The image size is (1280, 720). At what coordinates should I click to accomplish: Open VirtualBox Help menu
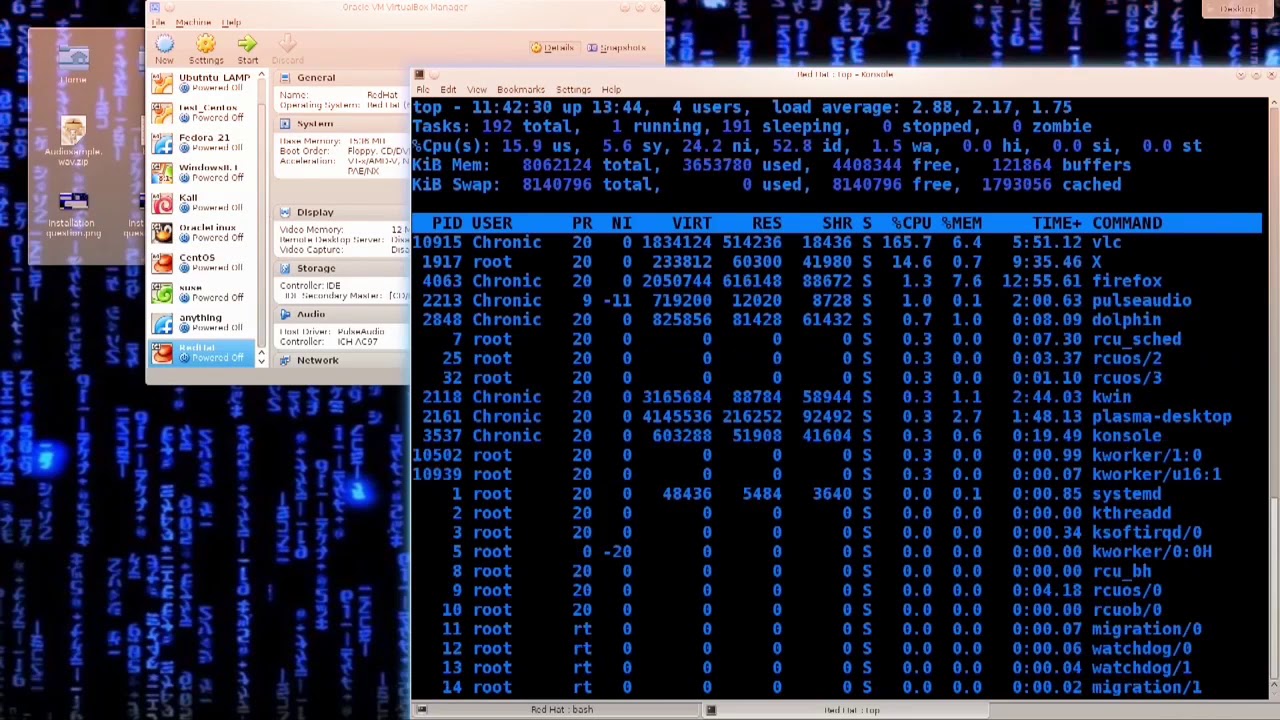click(231, 22)
